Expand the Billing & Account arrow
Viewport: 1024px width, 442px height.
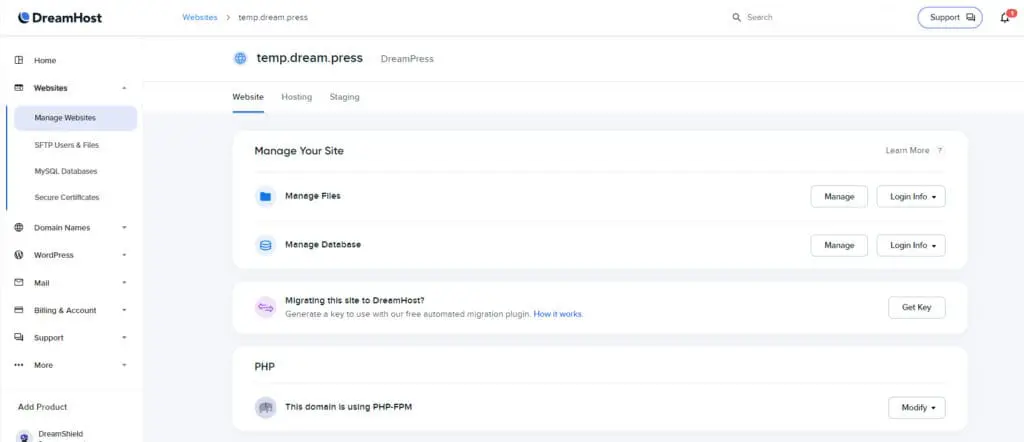tap(124, 310)
